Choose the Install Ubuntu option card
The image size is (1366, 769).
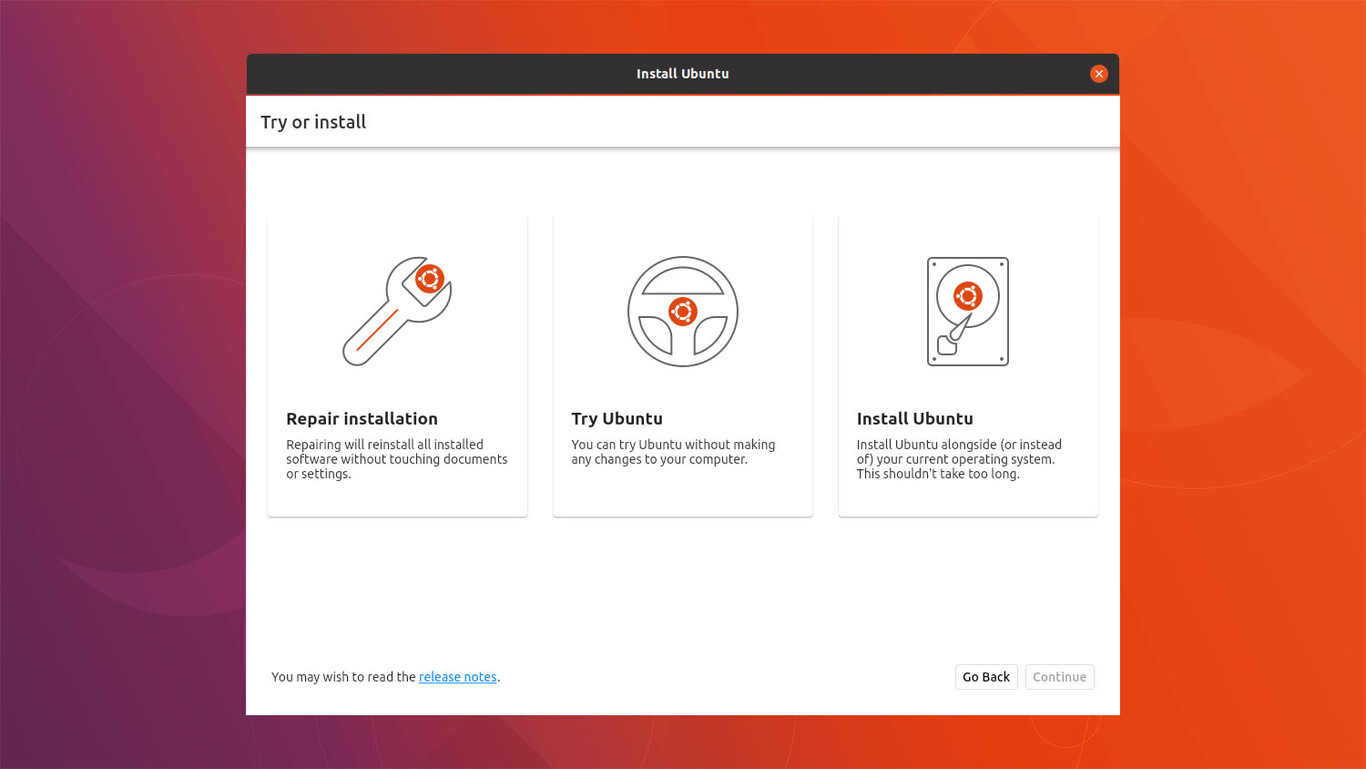pos(967,364)
